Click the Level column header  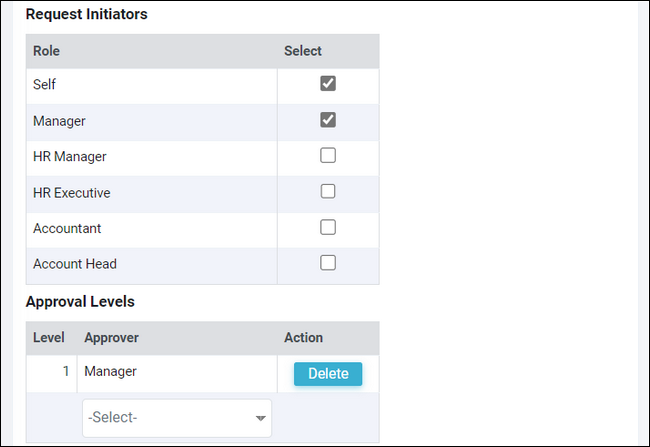coord(49,338)
